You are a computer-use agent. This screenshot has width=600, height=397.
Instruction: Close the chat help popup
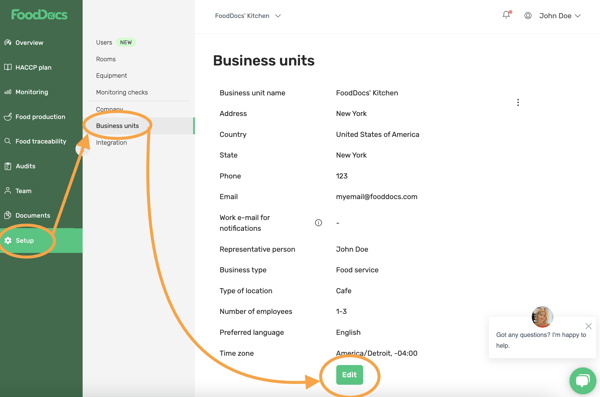tap(589, 326)
